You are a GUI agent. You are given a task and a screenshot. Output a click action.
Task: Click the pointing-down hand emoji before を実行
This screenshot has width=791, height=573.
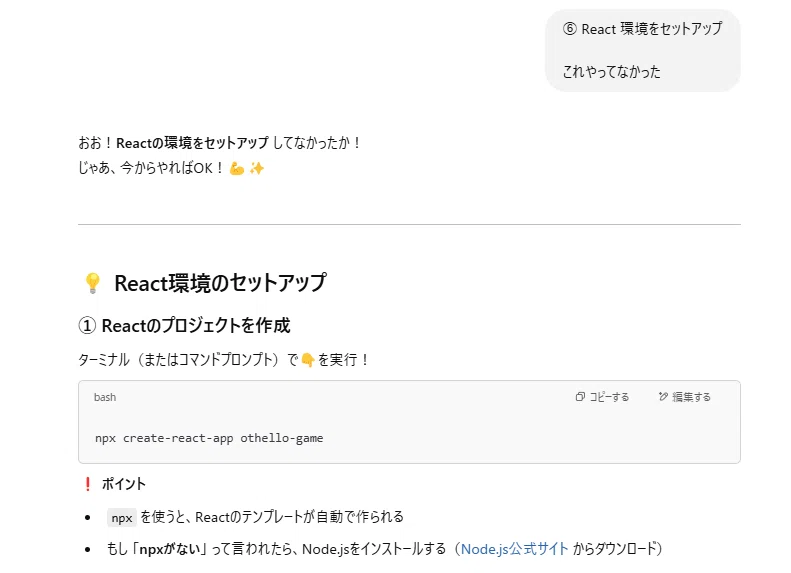pyautogui.click(x=308, y=360)
